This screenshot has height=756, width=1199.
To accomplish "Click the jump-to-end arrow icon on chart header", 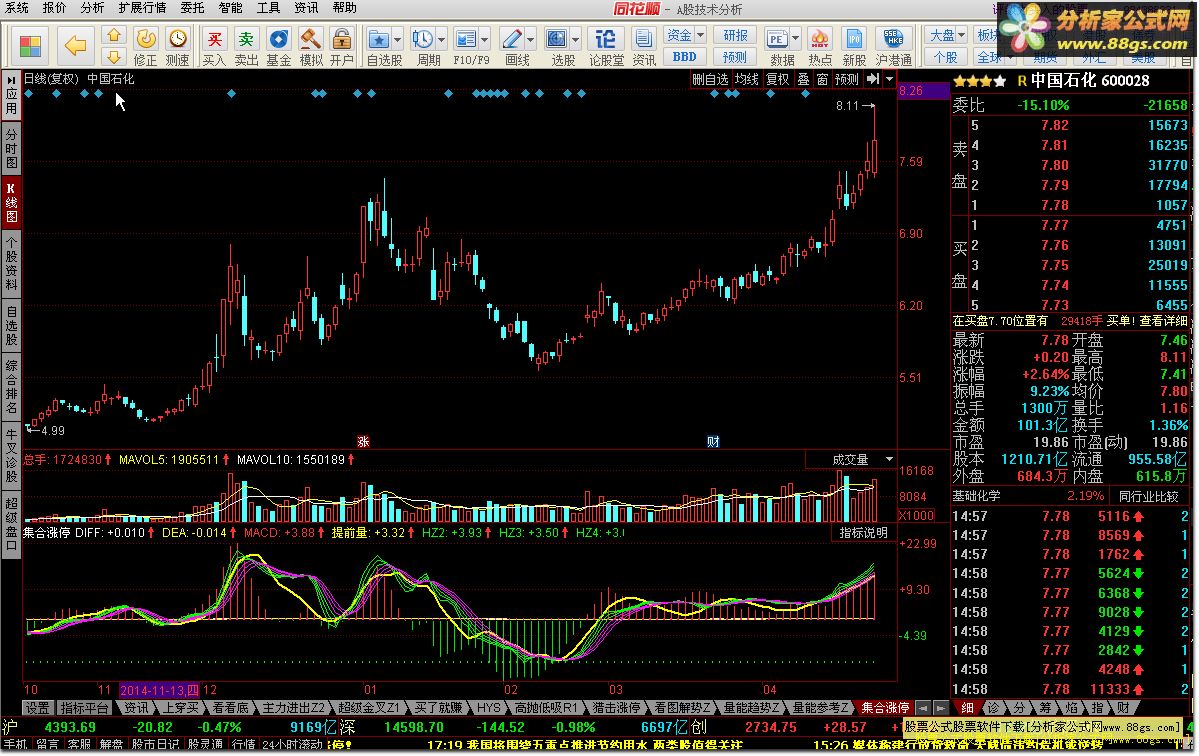I will tap(873, 79).
